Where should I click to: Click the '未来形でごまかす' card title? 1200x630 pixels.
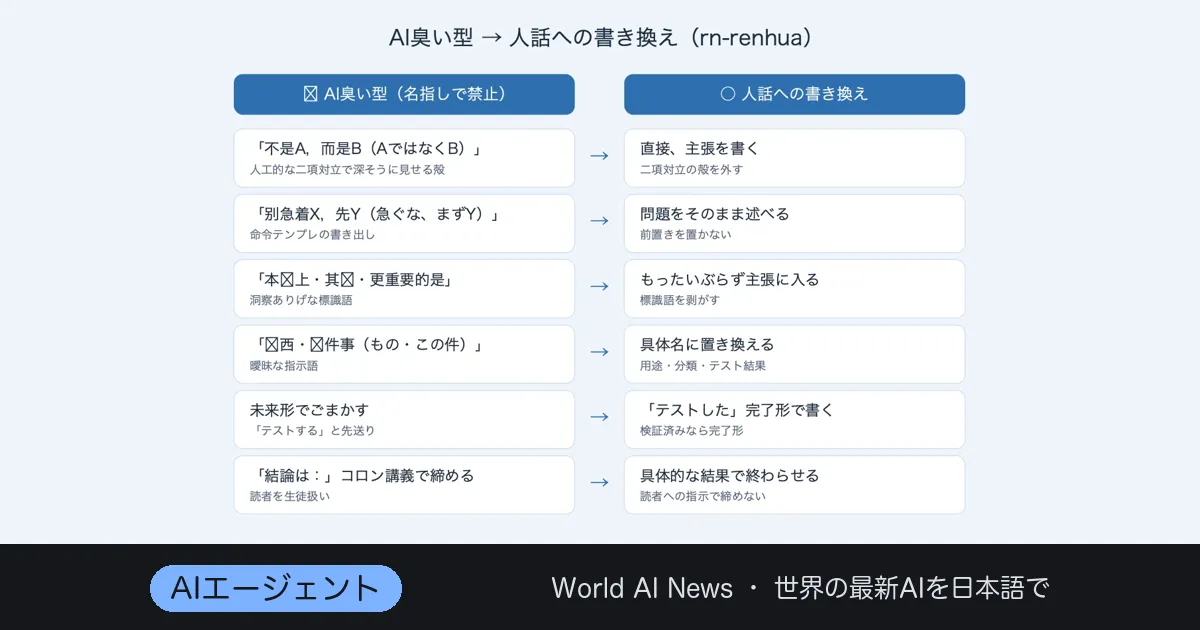point(310,410)
